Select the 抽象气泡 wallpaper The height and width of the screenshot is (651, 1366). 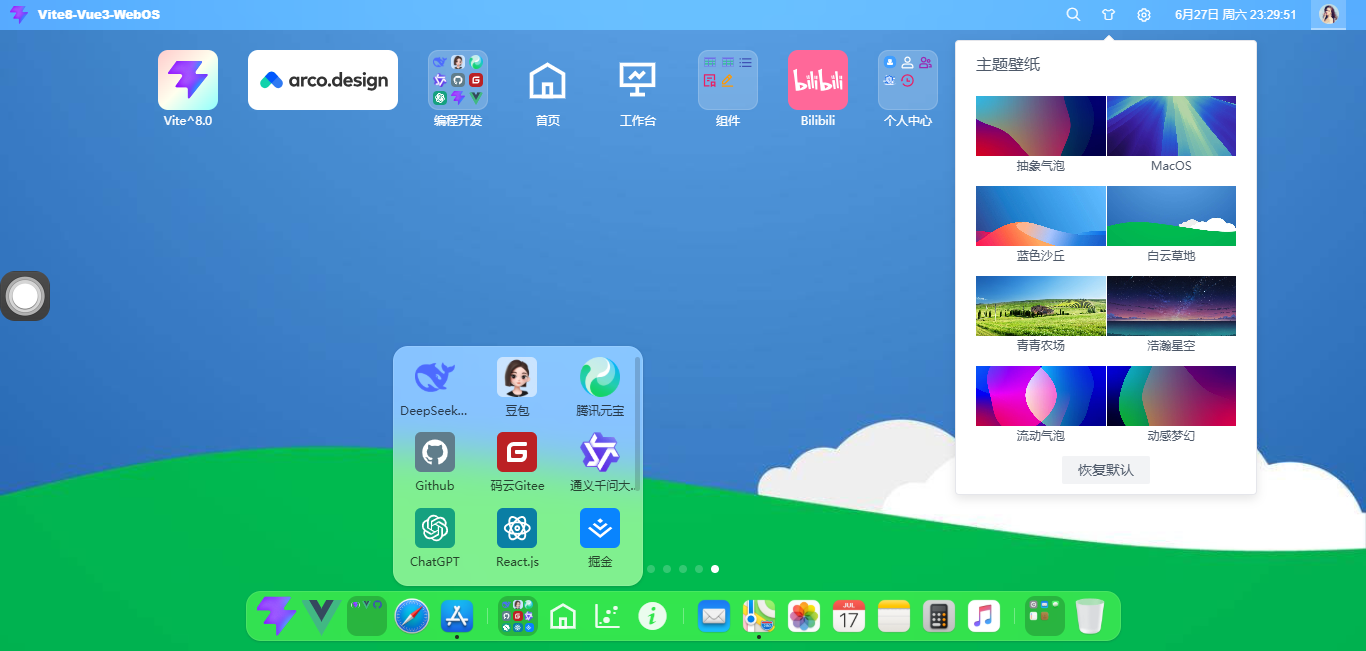click(x=1041, y=126)
